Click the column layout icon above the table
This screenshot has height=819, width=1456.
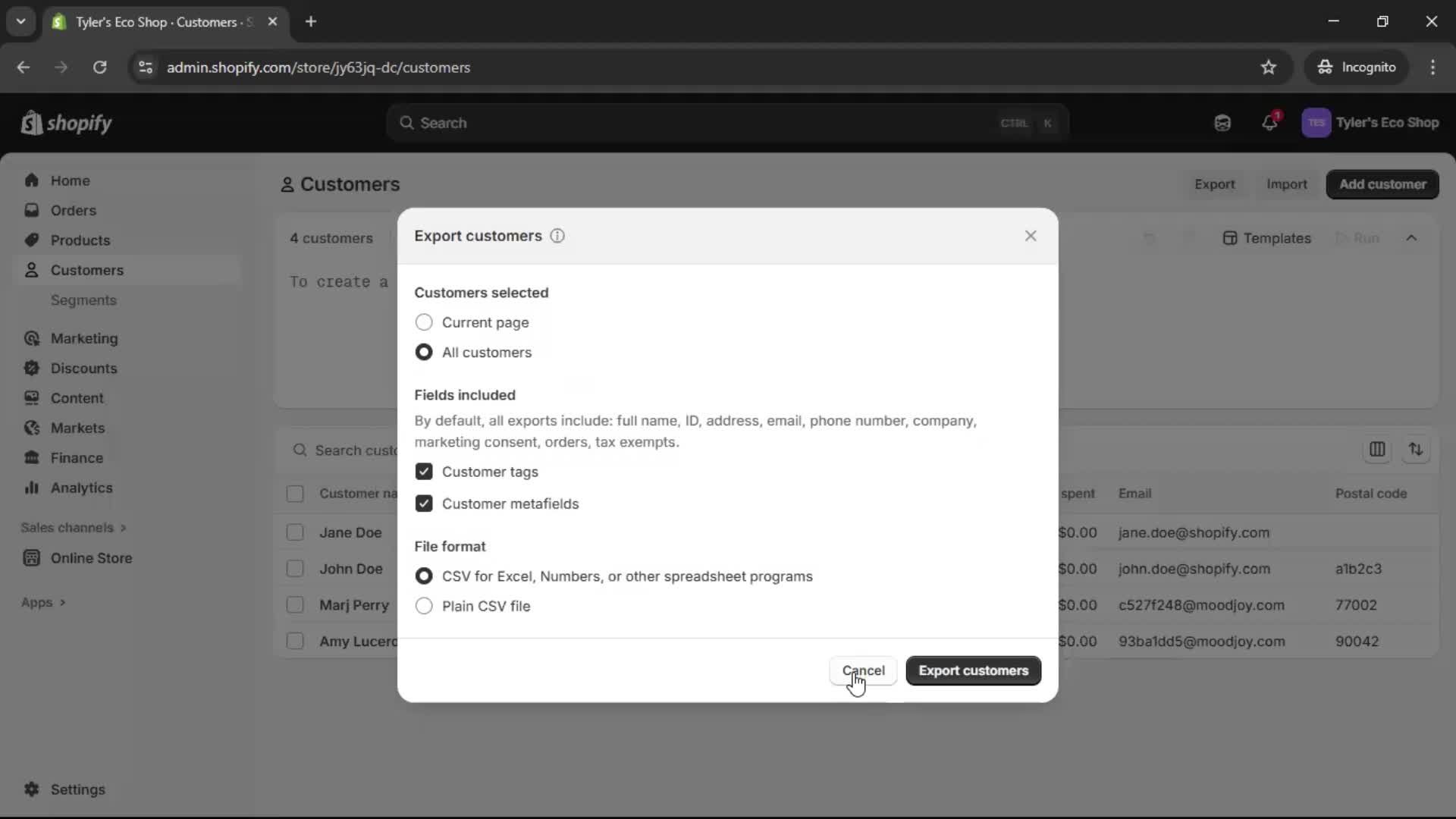click(1378, 450)
